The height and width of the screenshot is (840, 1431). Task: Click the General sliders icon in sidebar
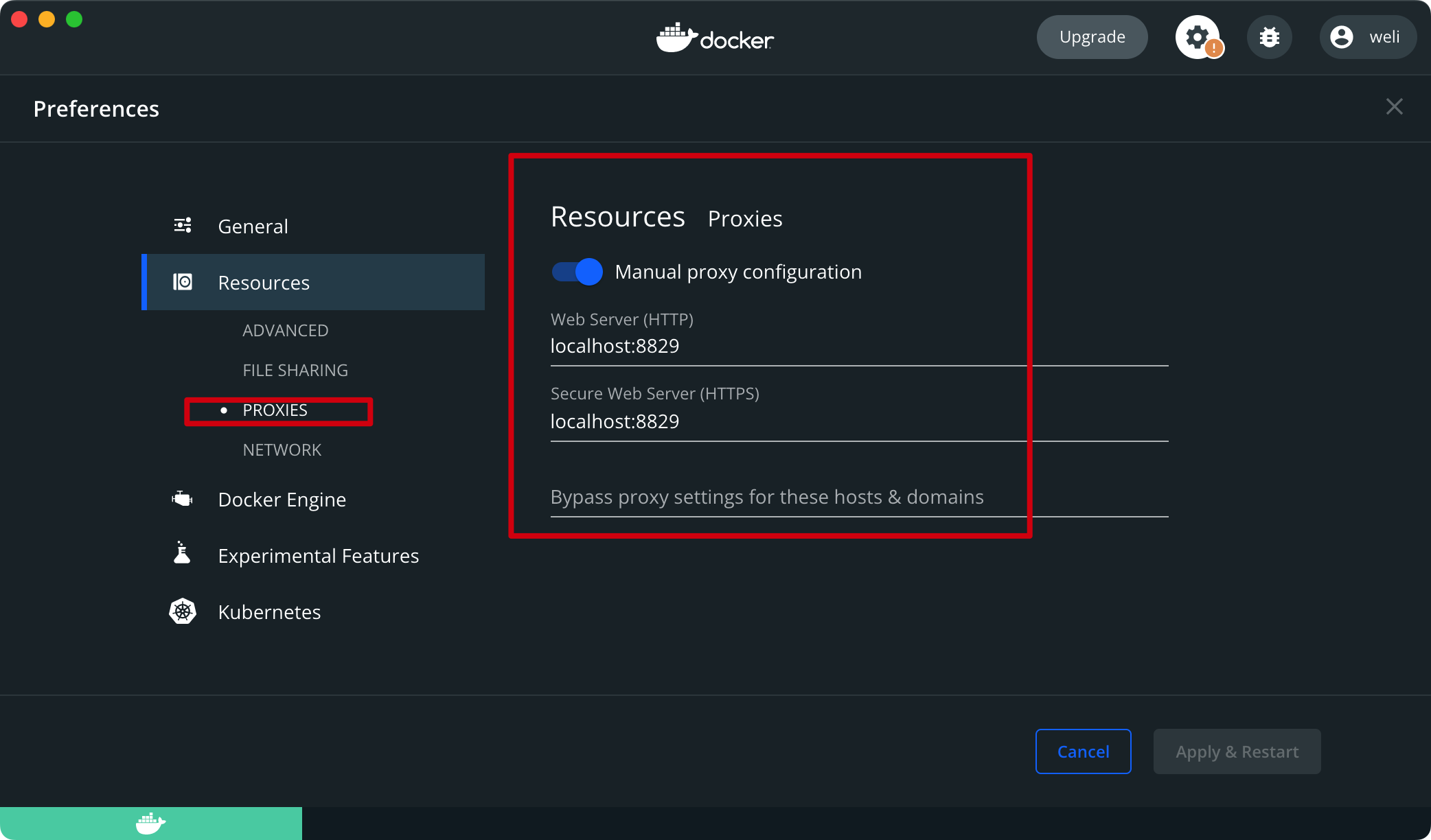click(183, 226)
